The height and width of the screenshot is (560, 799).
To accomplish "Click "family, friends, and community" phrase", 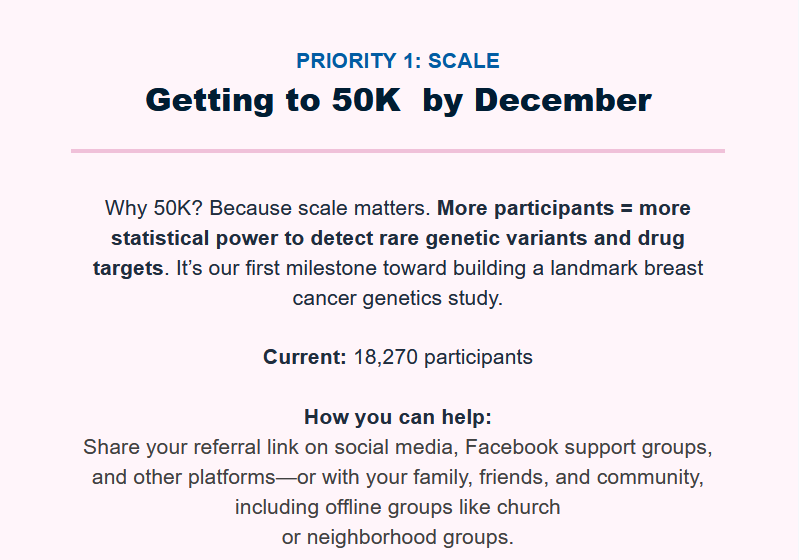I will [573, 477].
